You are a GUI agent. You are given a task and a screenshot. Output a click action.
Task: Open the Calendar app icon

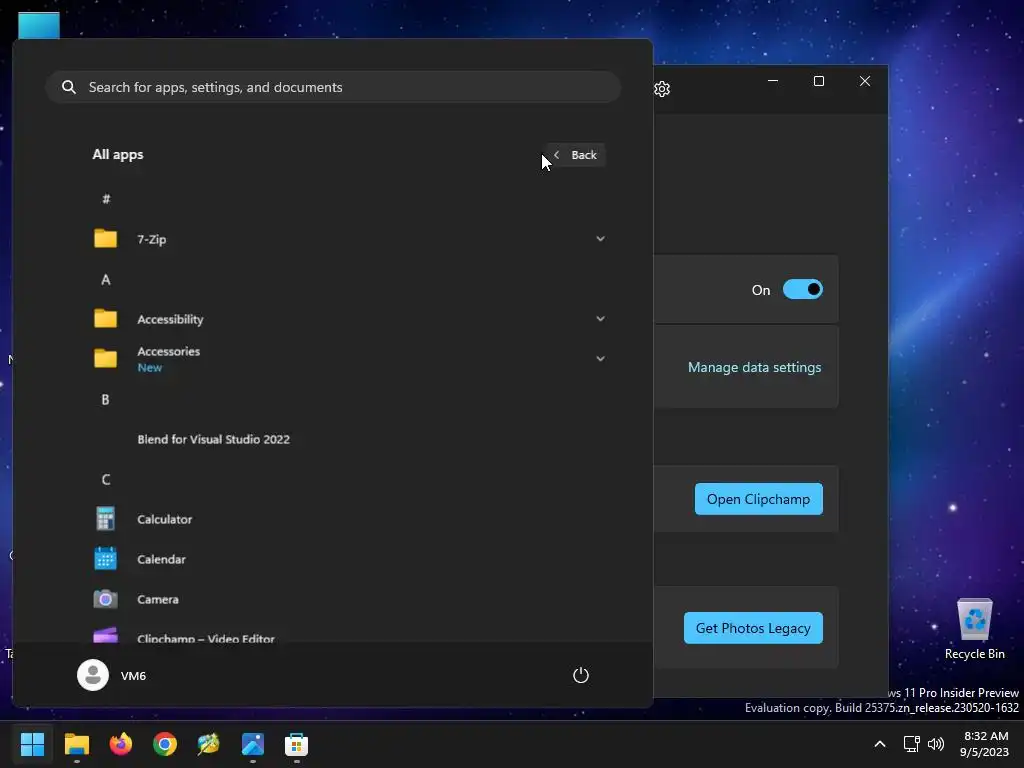pyautogui.click(x=105, y=559)
